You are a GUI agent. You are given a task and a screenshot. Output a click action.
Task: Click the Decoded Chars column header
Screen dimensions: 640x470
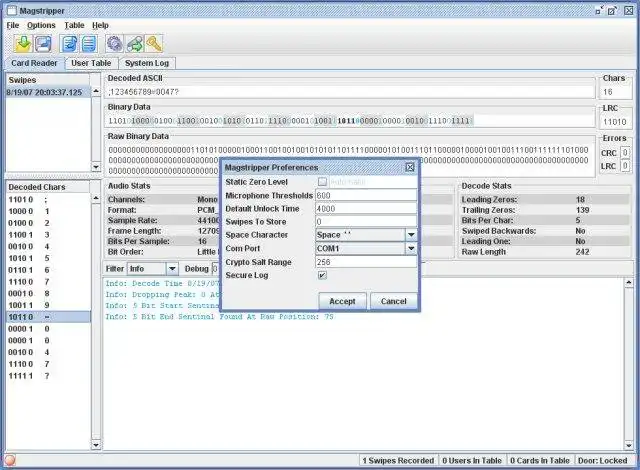point(47,187)
